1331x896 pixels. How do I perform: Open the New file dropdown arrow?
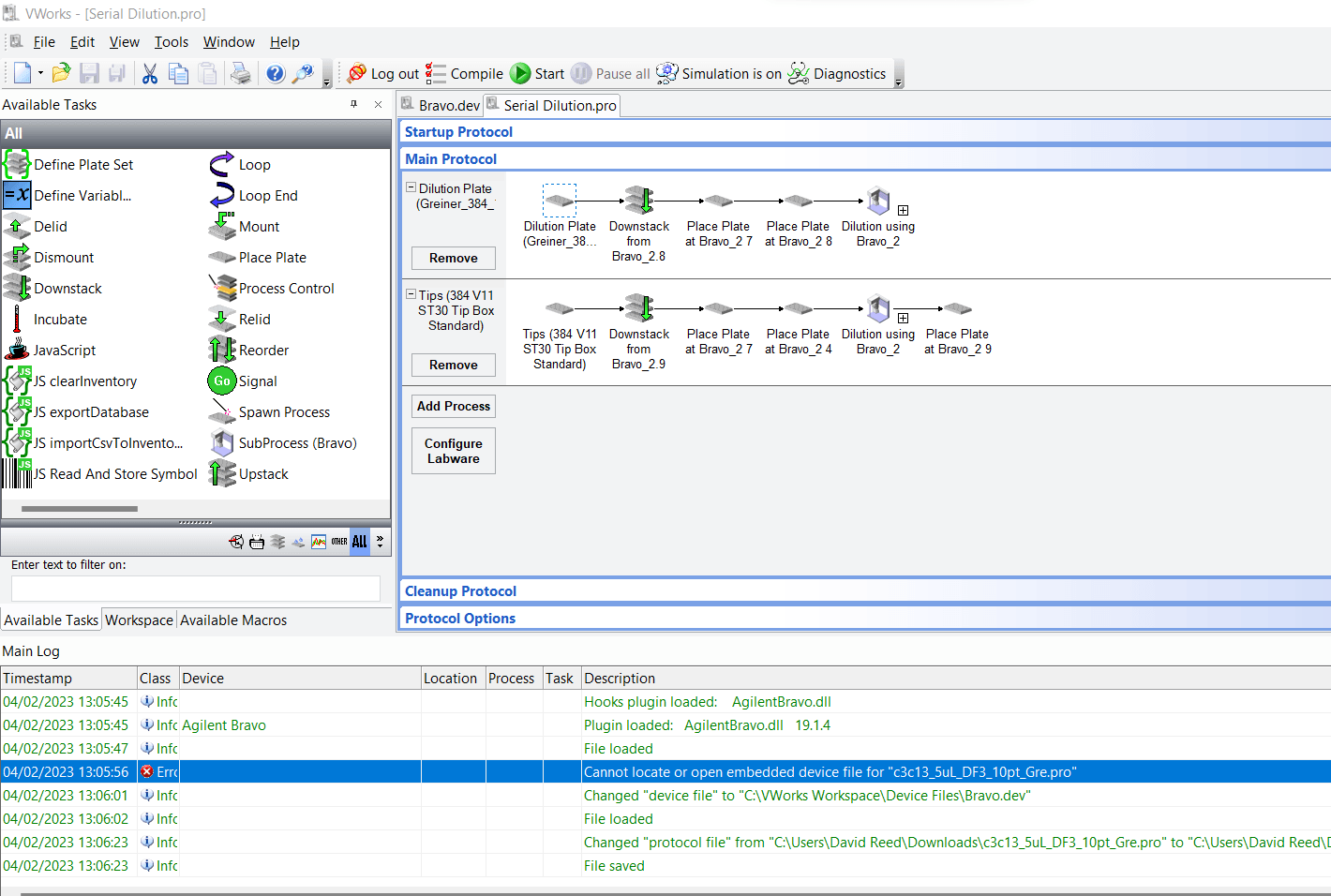point(40,73)
